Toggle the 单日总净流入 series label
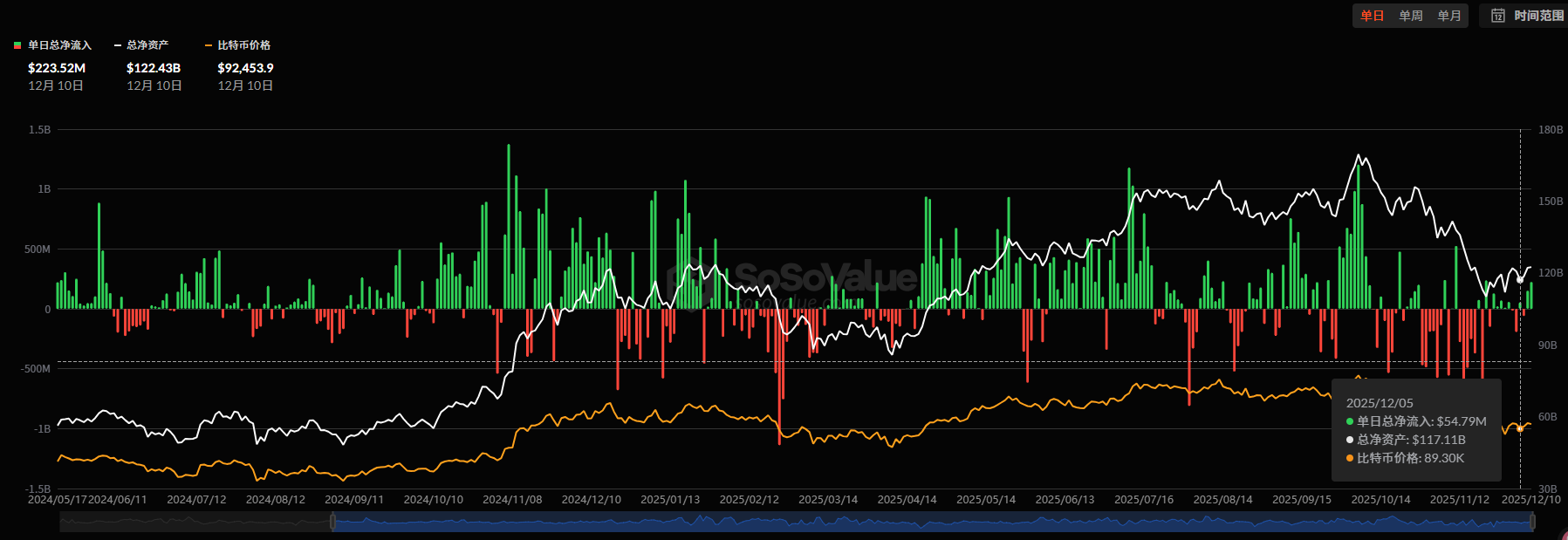 click(59, 45)
